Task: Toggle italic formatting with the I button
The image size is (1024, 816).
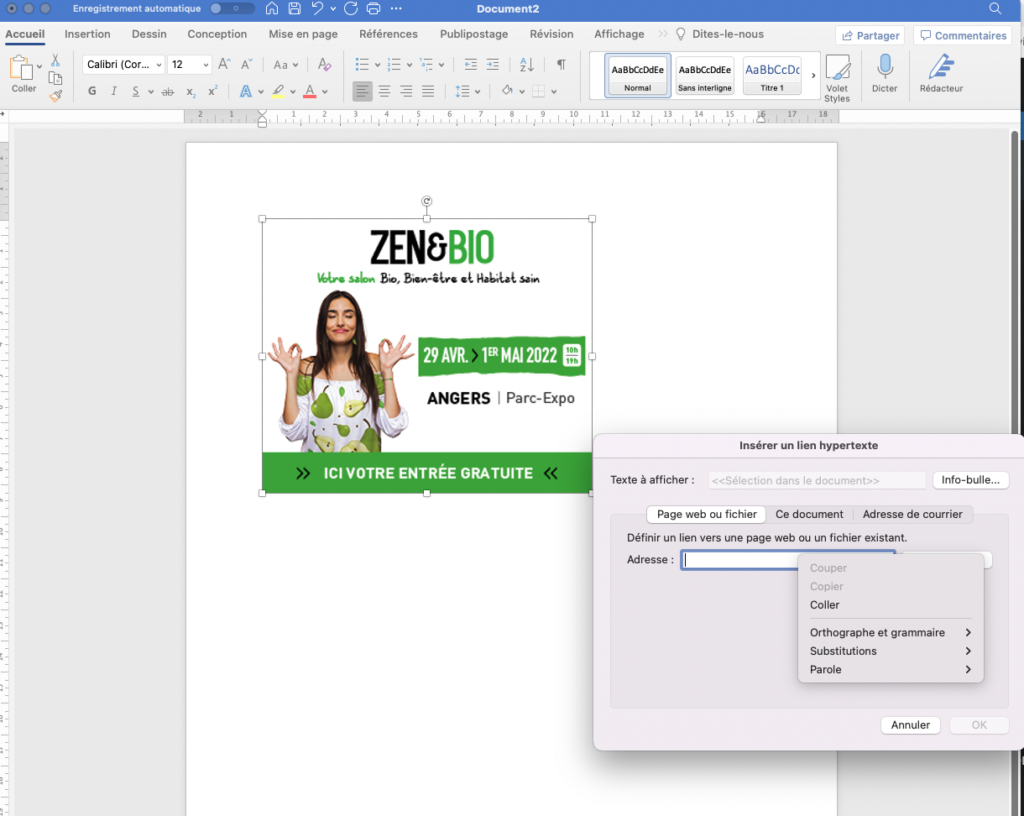Action: [114, 91]
